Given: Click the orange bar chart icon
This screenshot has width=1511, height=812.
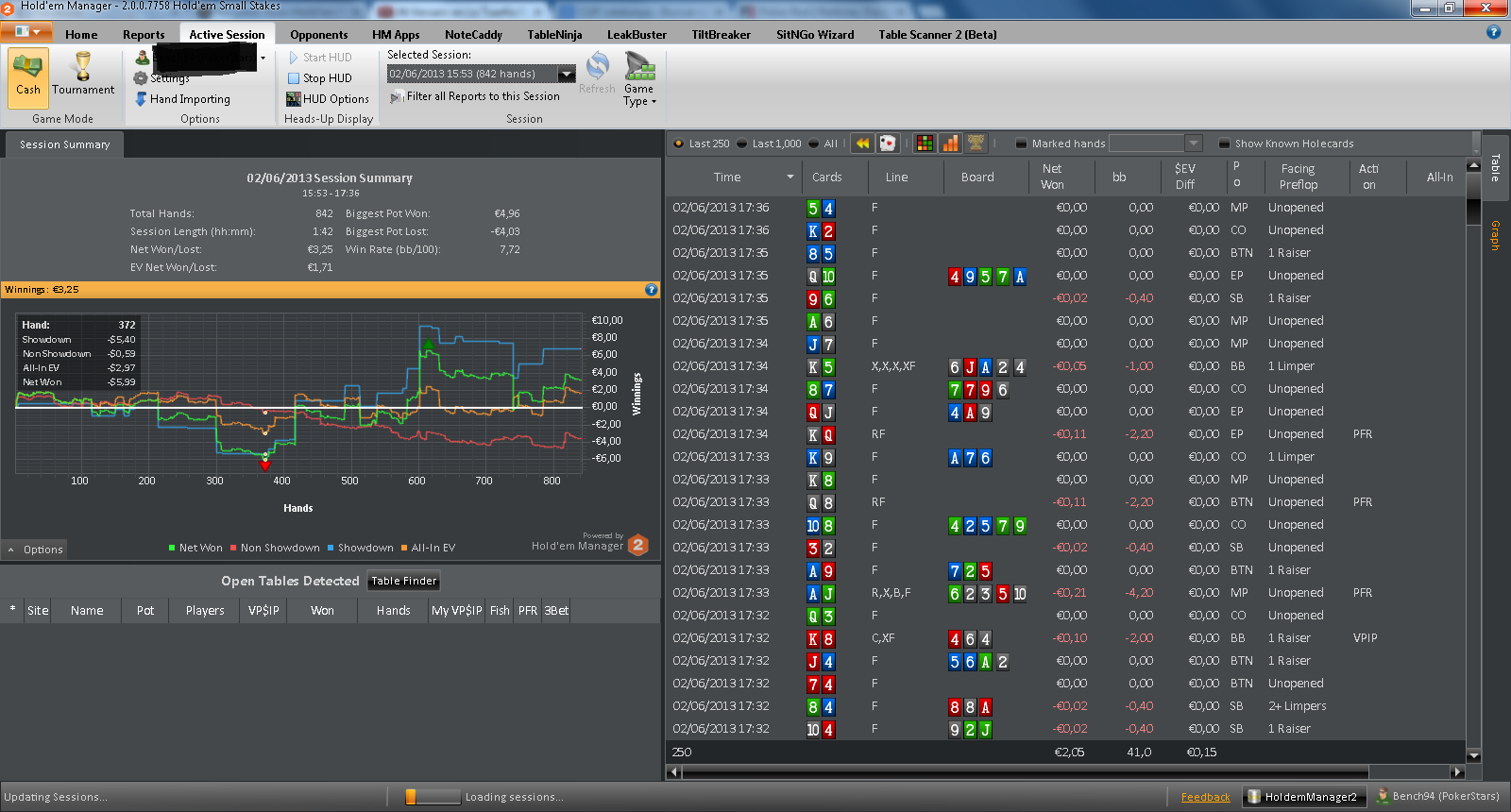Looking at the screenshot, I should tap(950, 143).
